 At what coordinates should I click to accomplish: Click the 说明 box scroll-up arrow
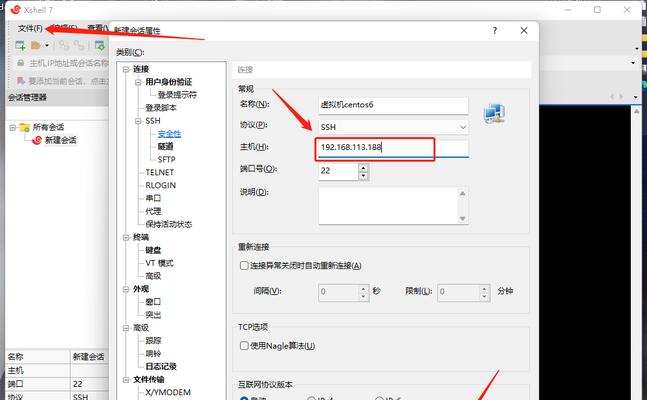pyautogui.click(x=463, y=193)
